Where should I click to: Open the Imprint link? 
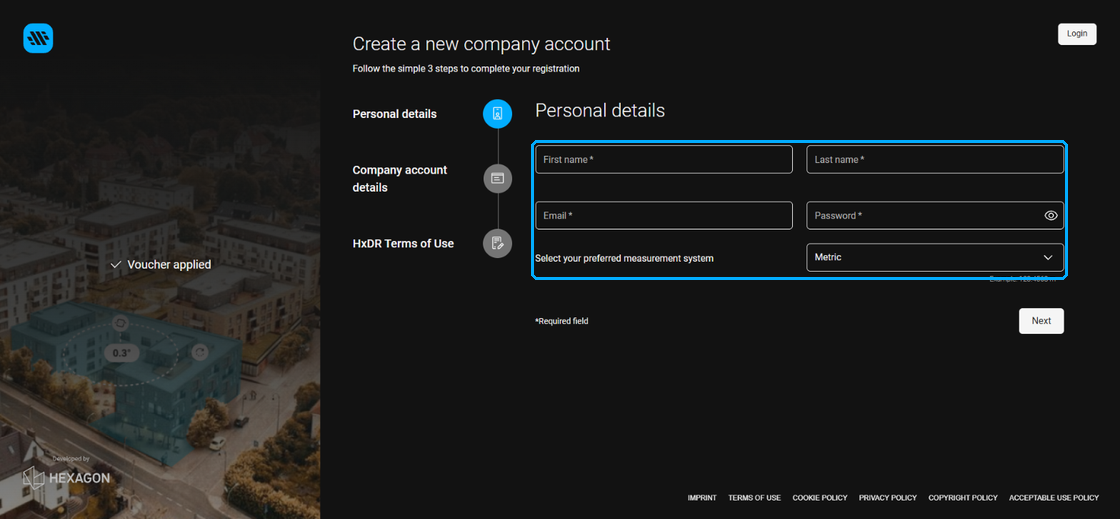coord(702,498)
